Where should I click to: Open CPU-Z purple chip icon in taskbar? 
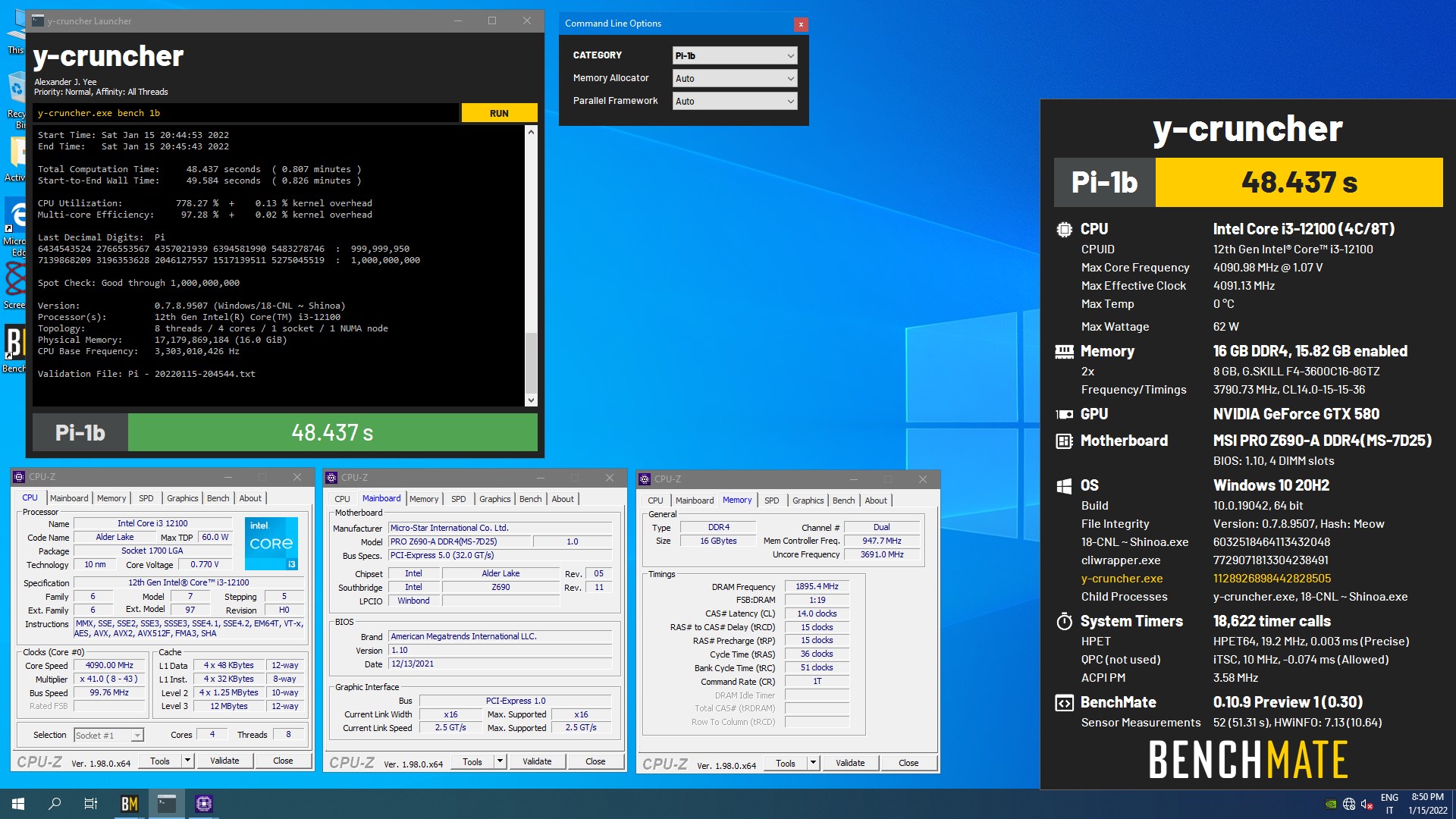tap(203, 804)
